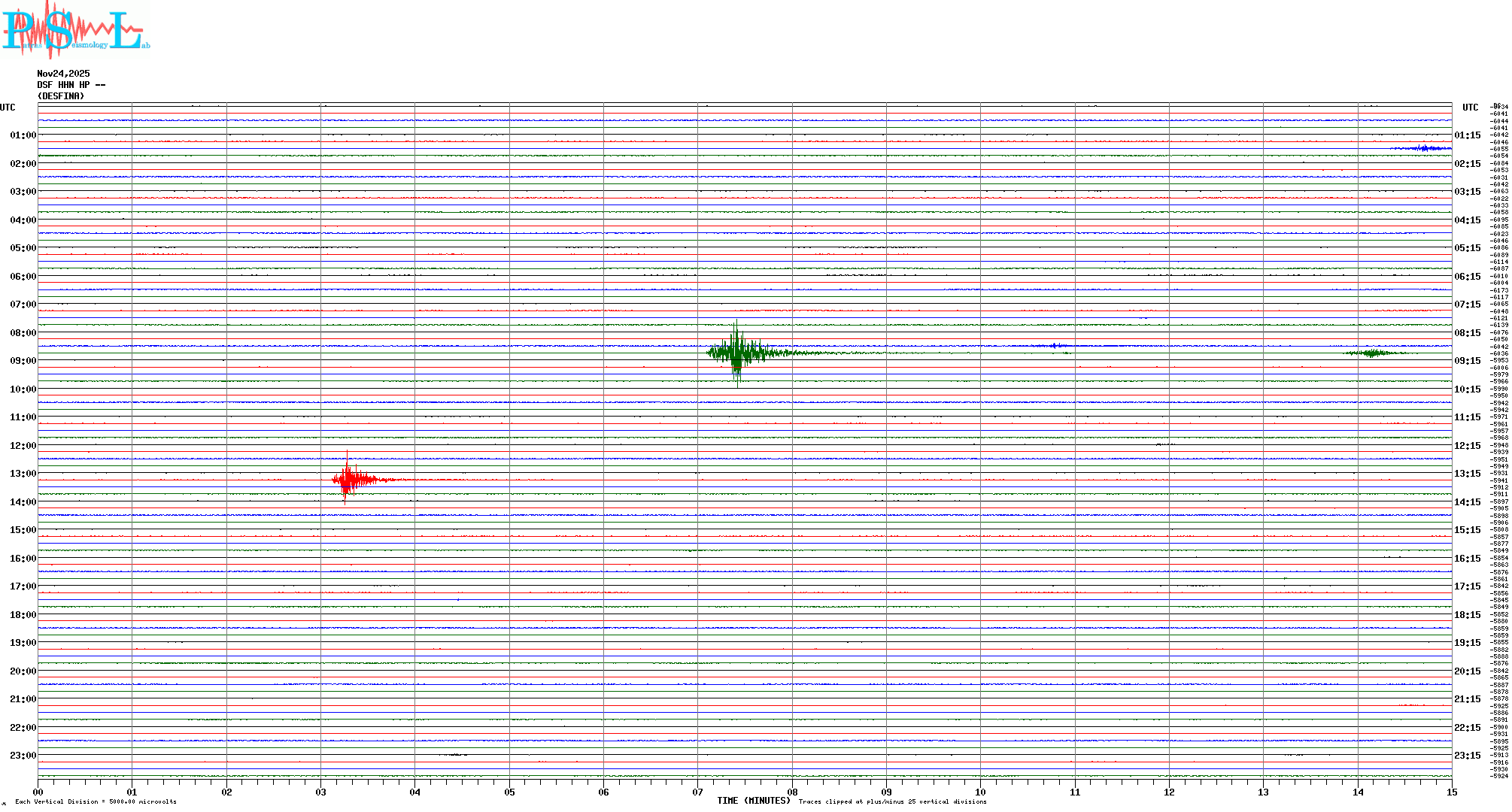Select the 09:00 hour label on left axis
This screenshot has width=1512, height=812.
click(23, 361)
